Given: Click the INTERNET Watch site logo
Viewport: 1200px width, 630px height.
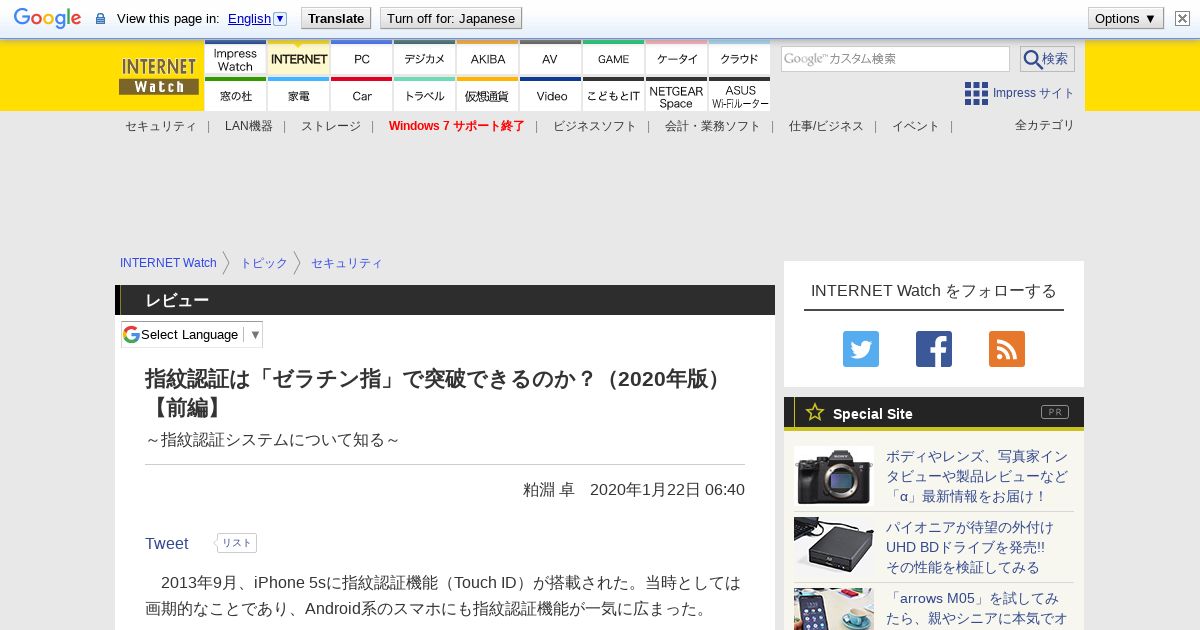Looking at the screenshot, I should (159, 76).
